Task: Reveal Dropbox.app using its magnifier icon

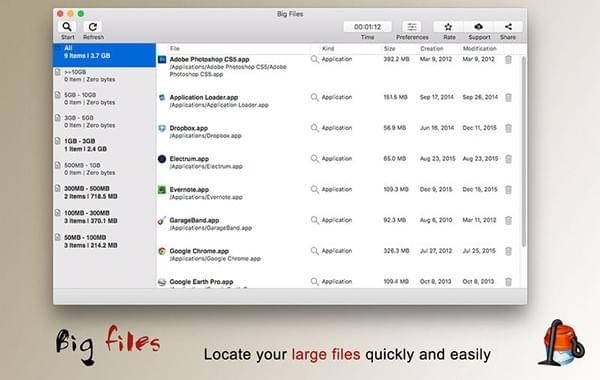Action: (x=315, y=128)
